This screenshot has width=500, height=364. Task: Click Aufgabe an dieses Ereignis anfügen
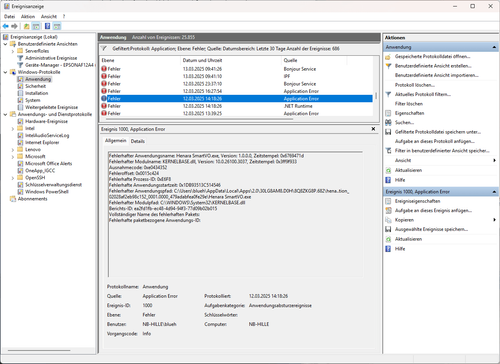(x=433, y=211)
